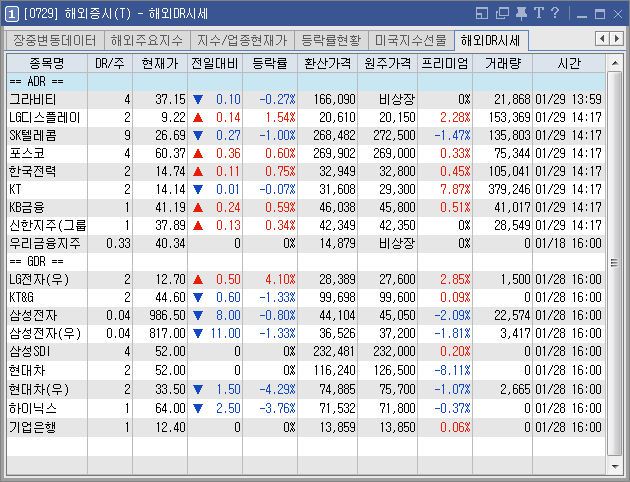The height and width of the screenshot is (482, 630).
Task: Select the 현대차(우) row name
Action: [x=39, y=389]
